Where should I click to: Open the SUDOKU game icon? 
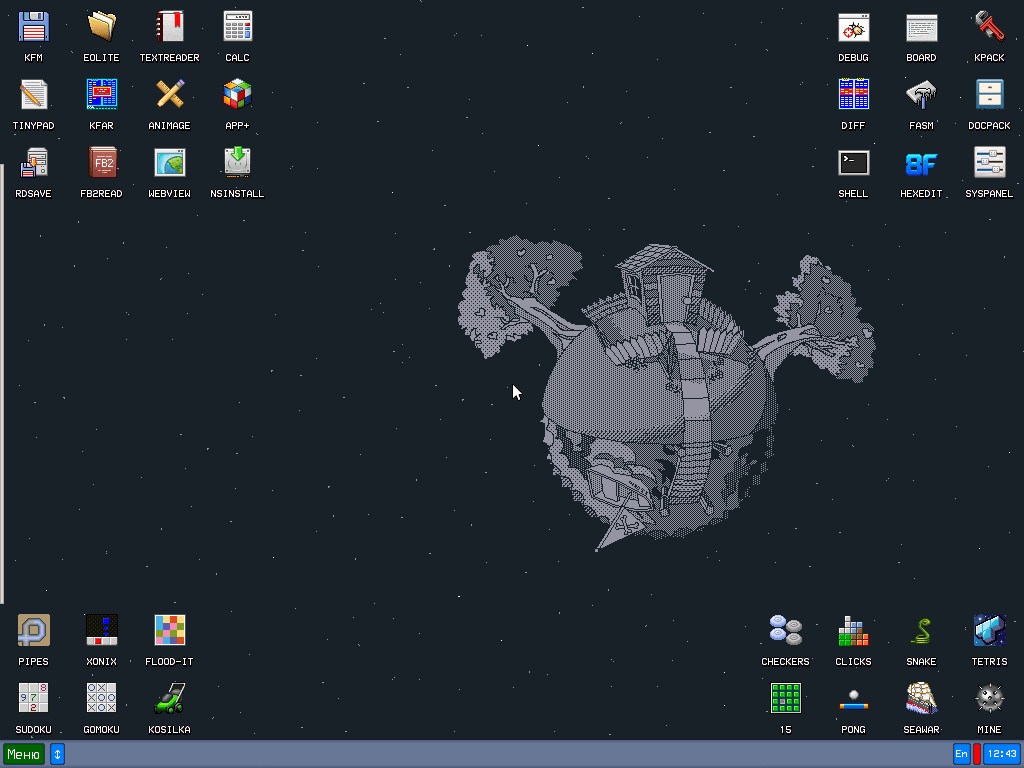pos(33,699)
